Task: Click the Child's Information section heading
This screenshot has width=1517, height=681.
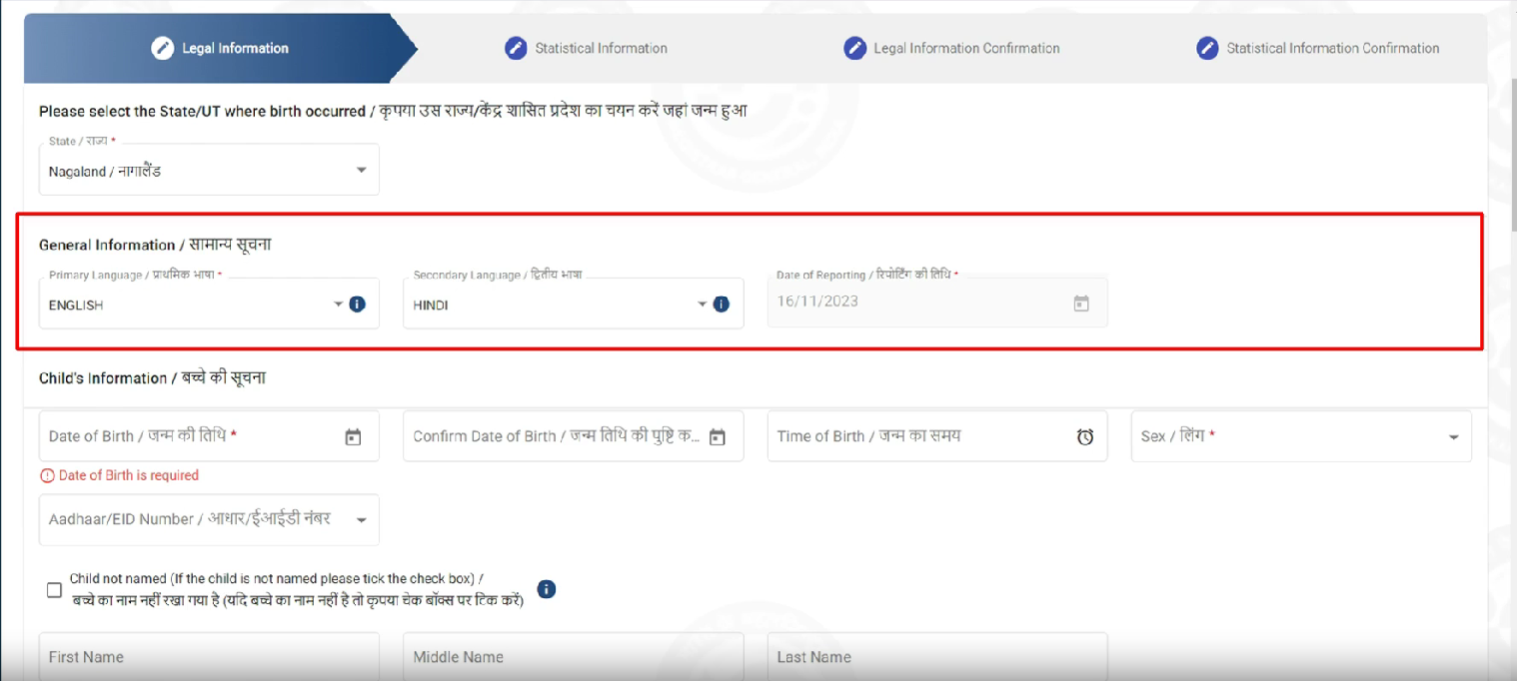Action: (x=152, y=378)
